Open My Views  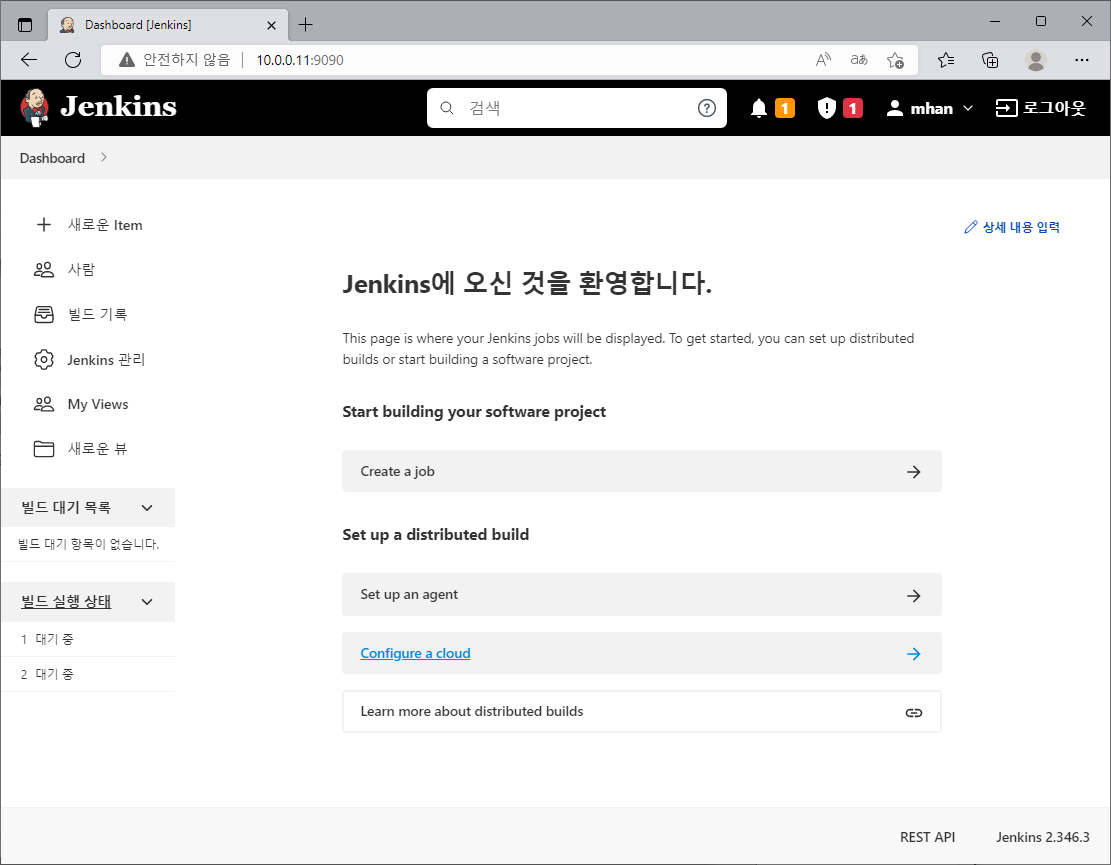98,405
